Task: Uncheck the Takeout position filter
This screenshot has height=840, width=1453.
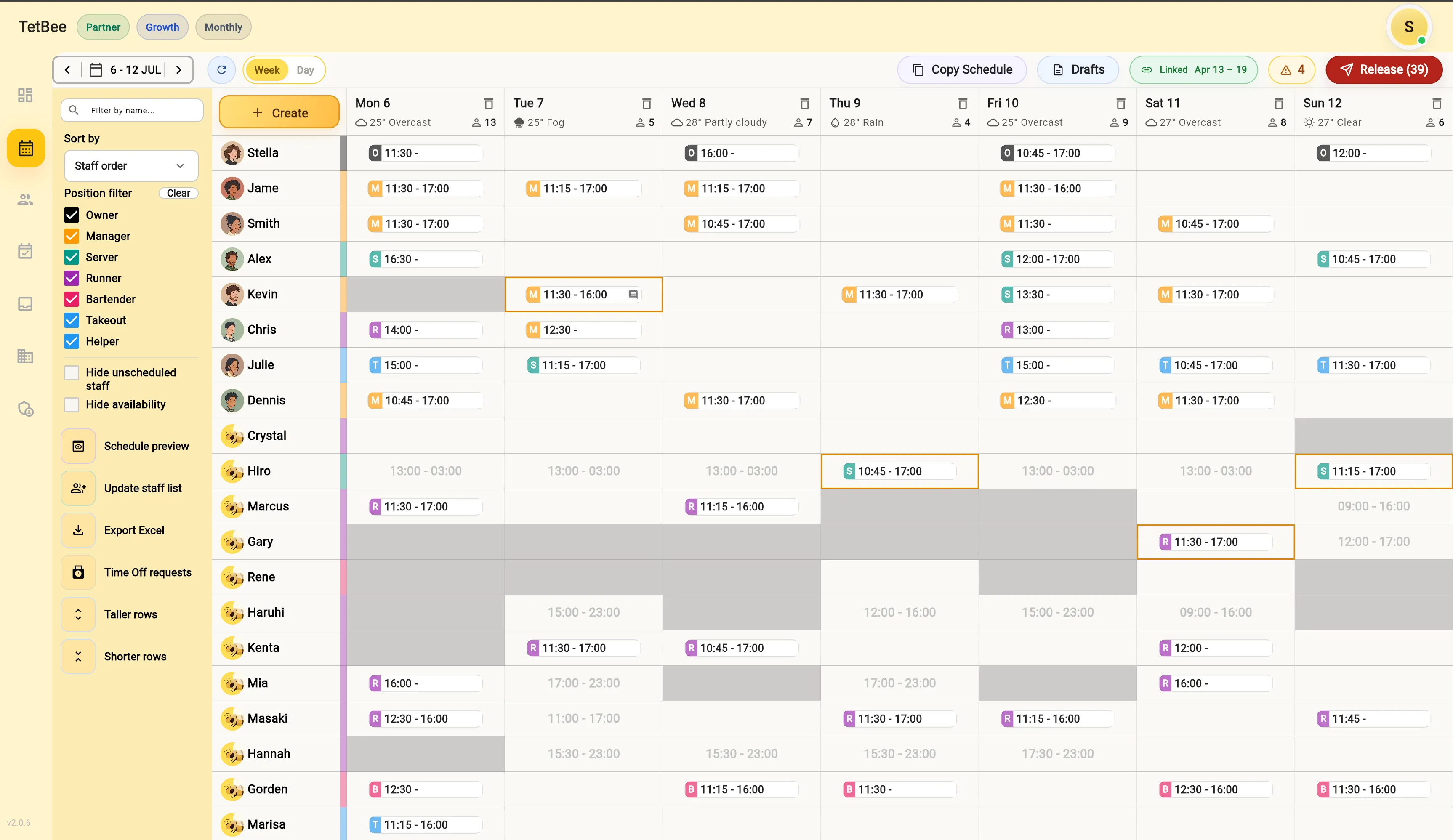Action: tap(72, 320)
